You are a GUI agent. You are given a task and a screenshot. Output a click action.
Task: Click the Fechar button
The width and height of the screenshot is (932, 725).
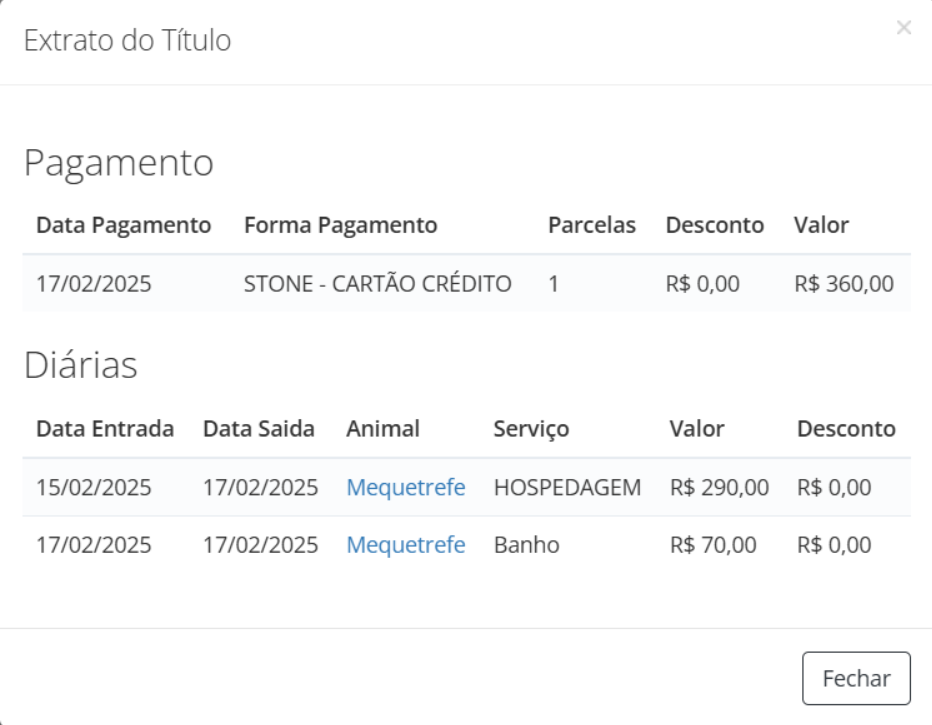point(856,678)
